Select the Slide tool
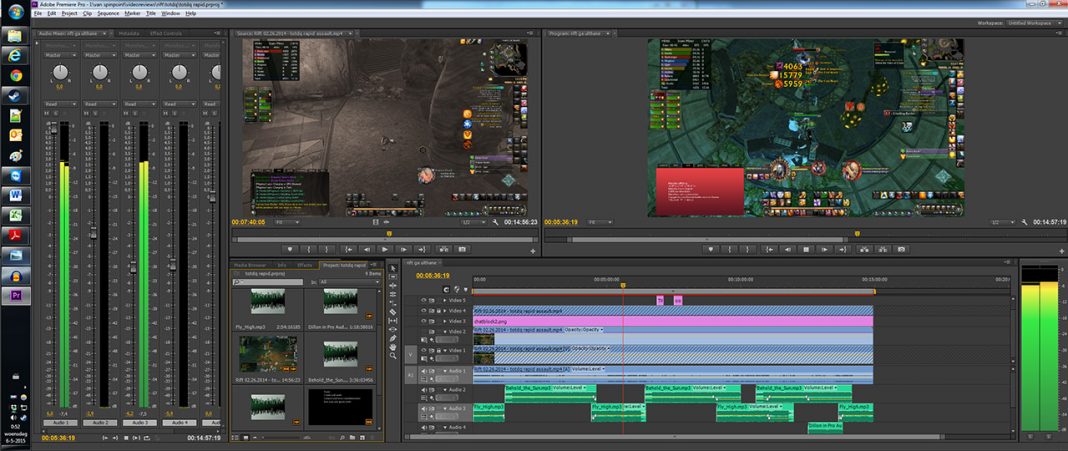The width and height of the screenshot is (1068, 451). [393, 329]
